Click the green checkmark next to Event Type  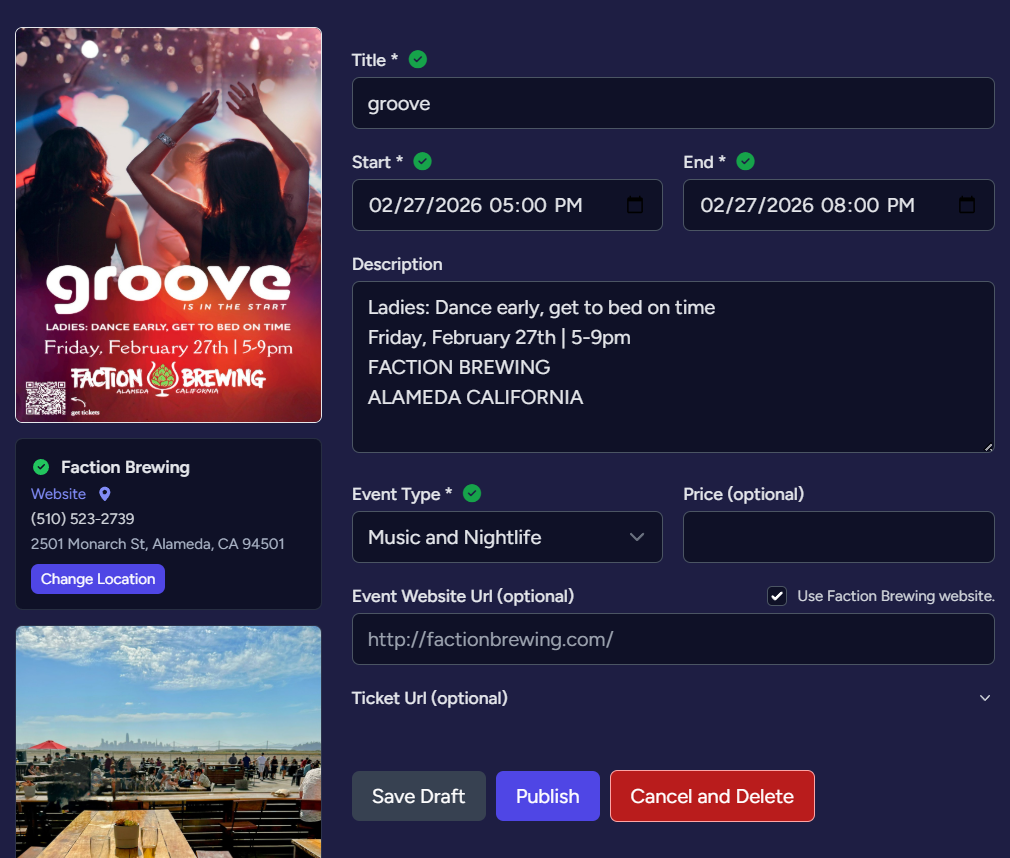pos(472,494)
